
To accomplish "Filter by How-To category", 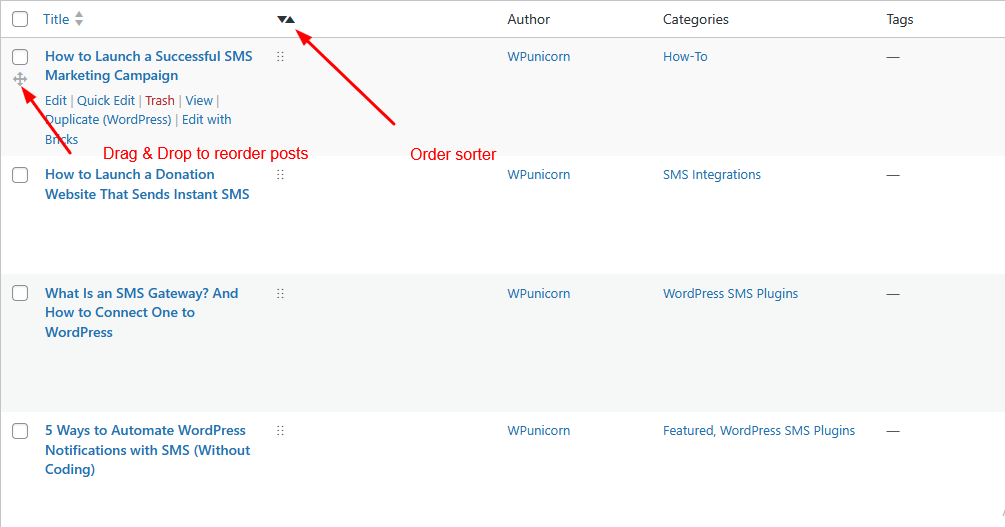I will (x=685, y=57).
